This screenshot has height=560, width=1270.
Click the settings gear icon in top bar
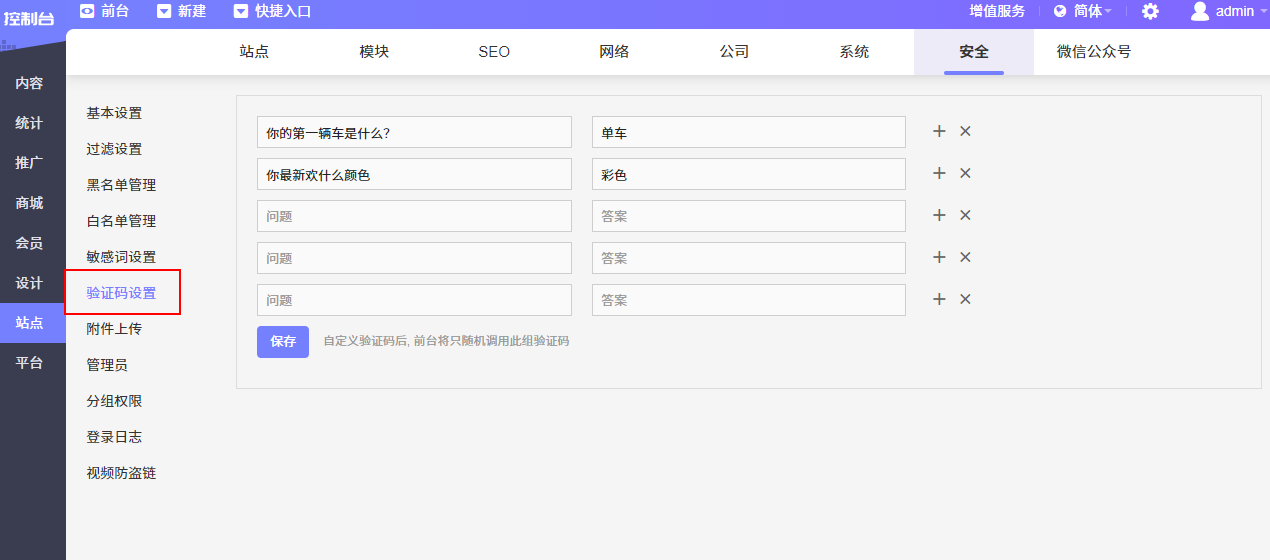1150,12
